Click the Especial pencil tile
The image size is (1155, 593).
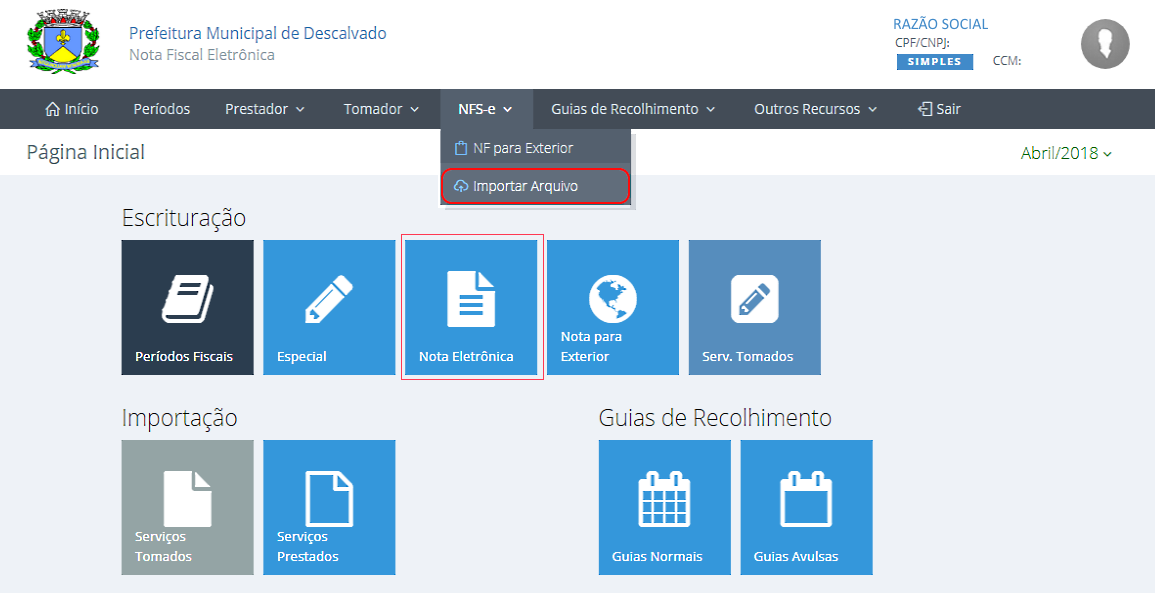pos(329,307)
